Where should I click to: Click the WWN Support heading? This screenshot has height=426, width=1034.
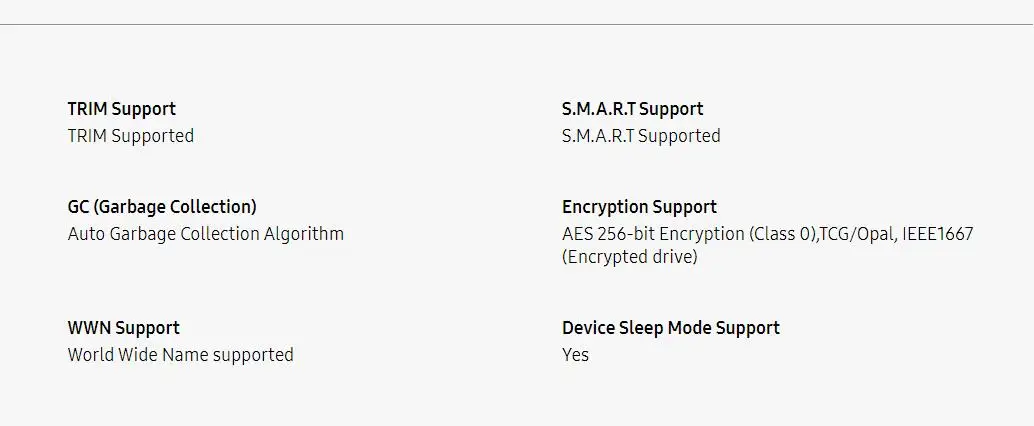pos(123,328)
